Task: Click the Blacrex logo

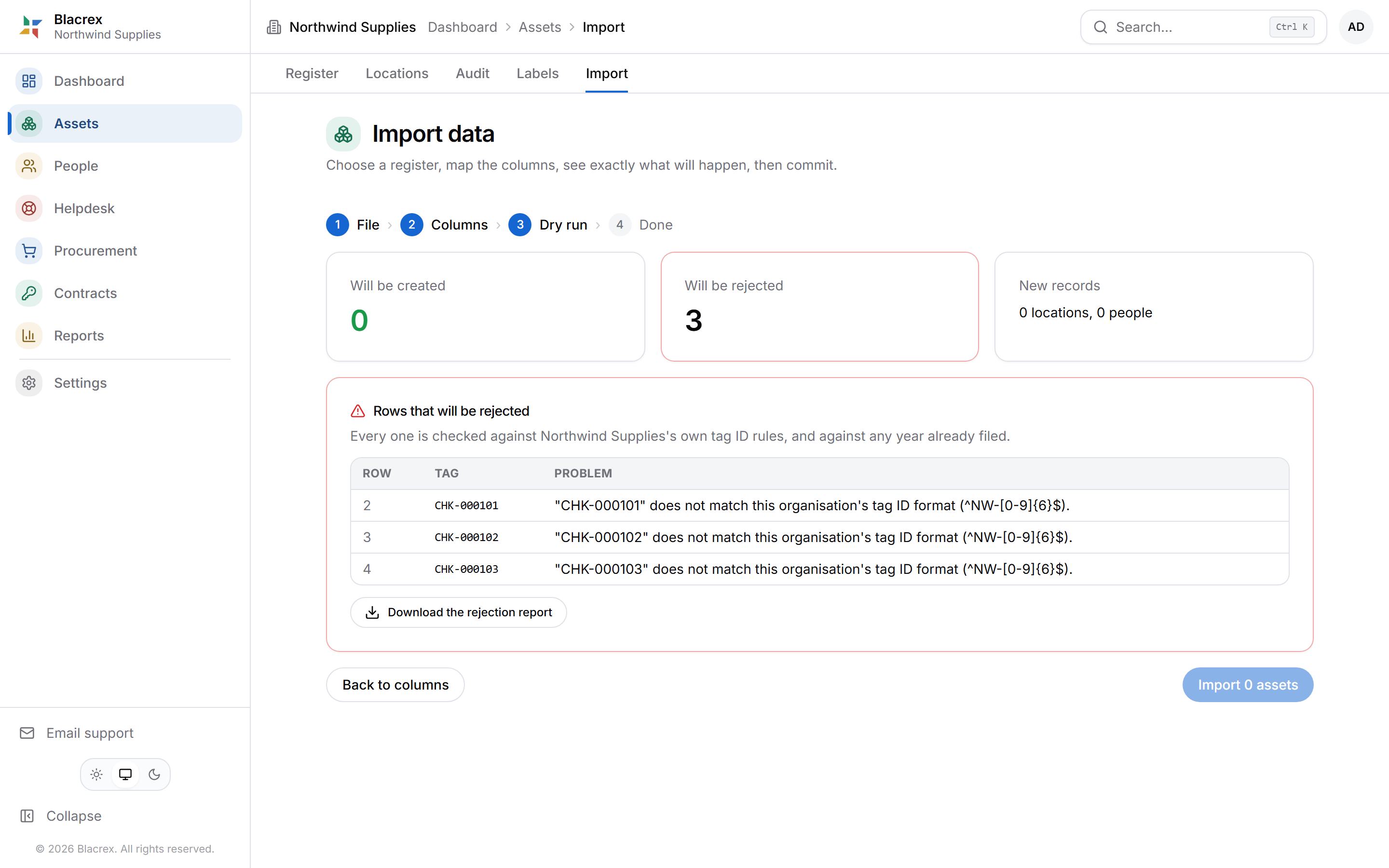Action: (x=31, y=27)
